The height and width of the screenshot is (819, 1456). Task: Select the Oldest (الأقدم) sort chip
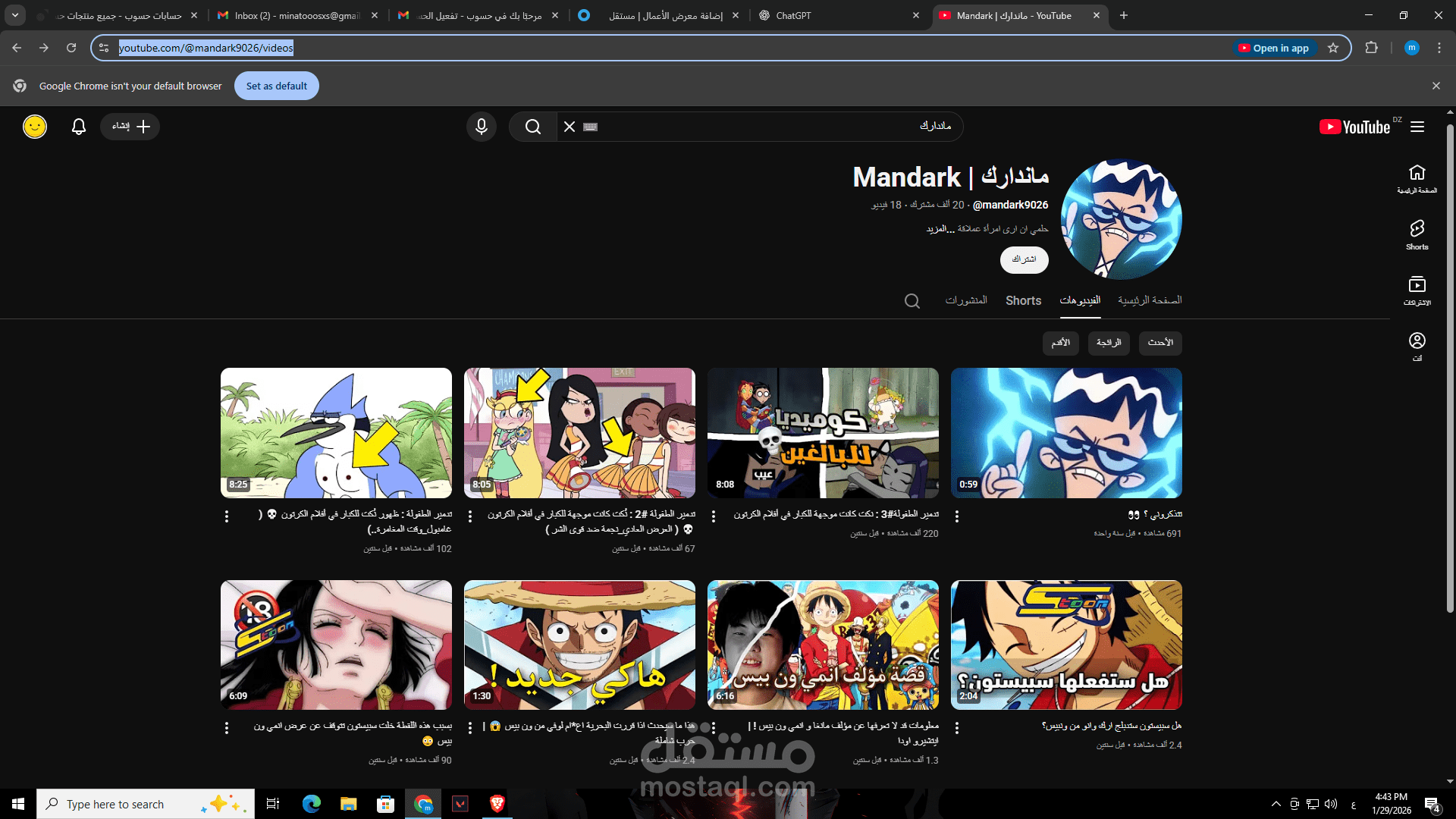(1060, 343)
